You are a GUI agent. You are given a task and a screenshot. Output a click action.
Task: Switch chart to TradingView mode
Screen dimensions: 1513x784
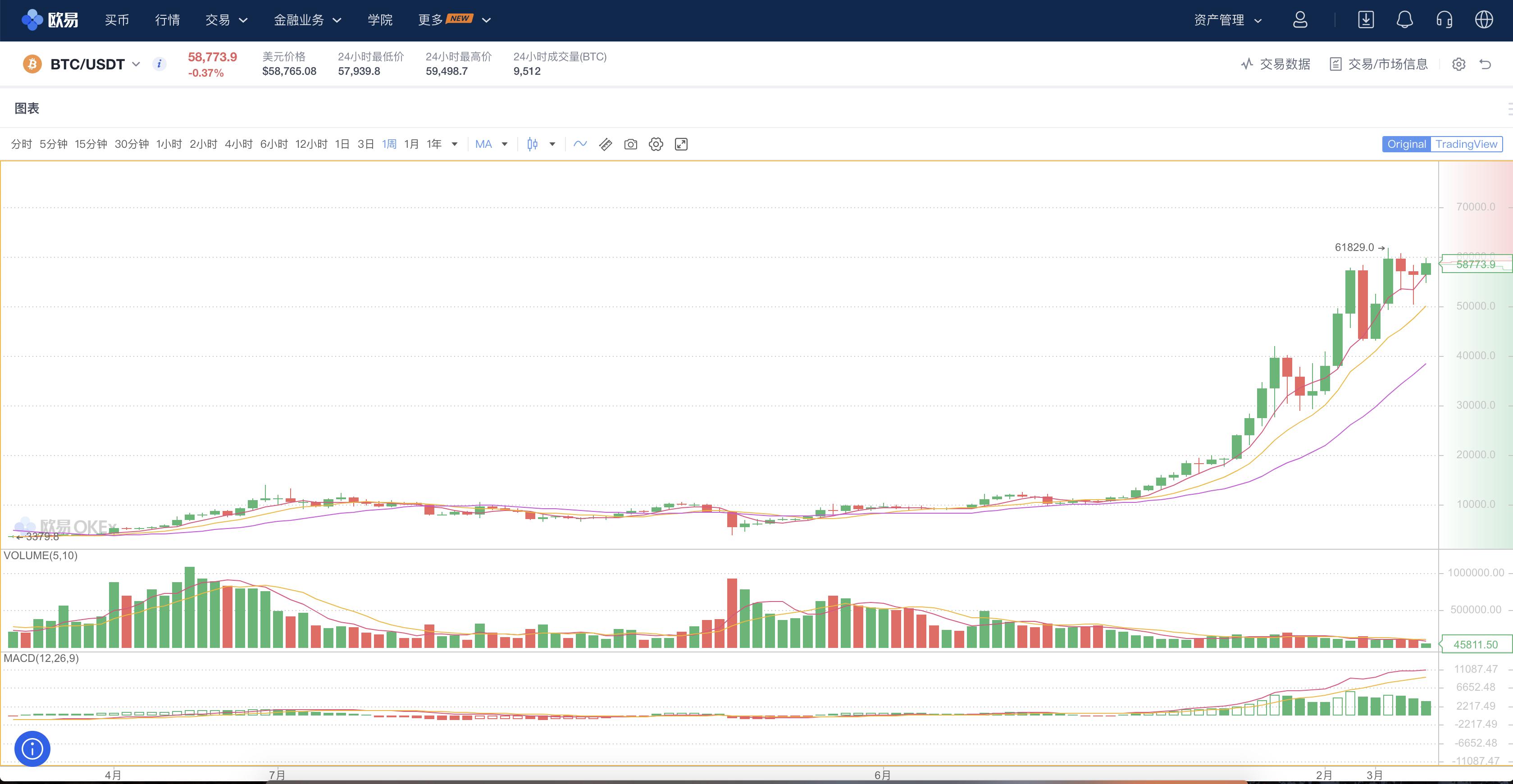[x=1466, y=145]
